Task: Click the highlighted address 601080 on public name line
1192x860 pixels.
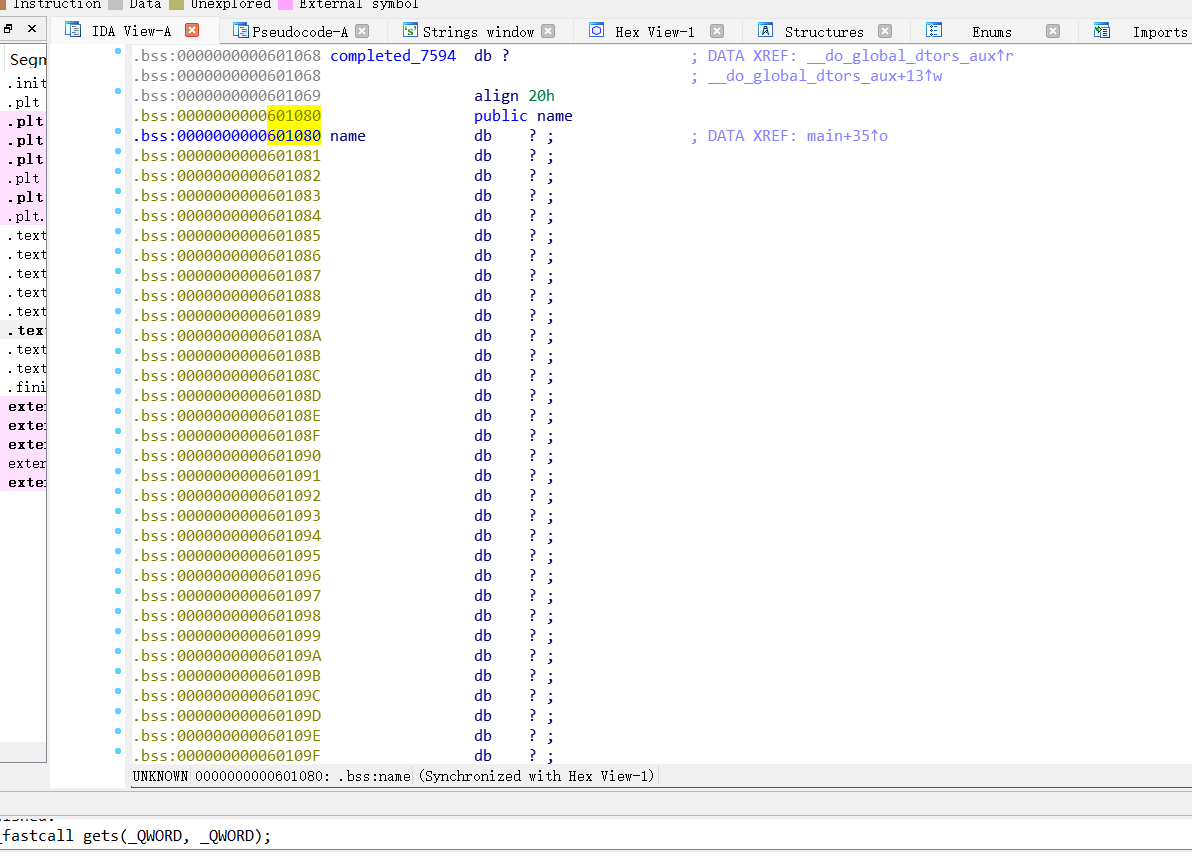Action: click(294, 116)
